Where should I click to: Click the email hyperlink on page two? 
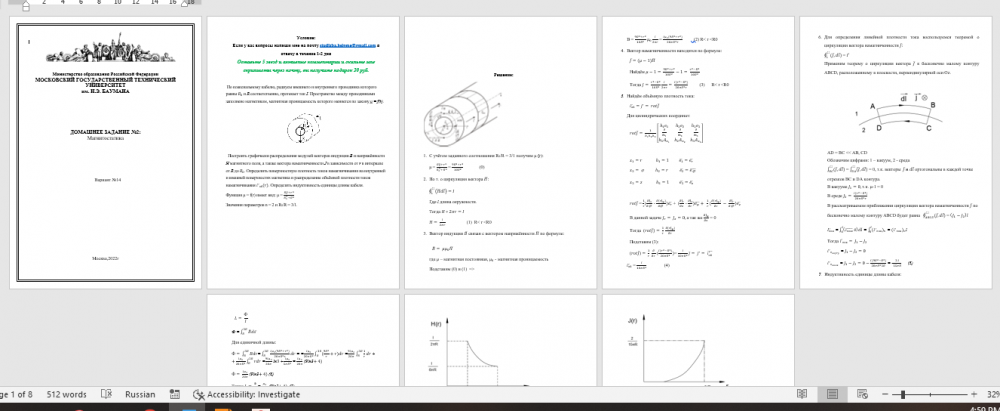tap(348, 47)
